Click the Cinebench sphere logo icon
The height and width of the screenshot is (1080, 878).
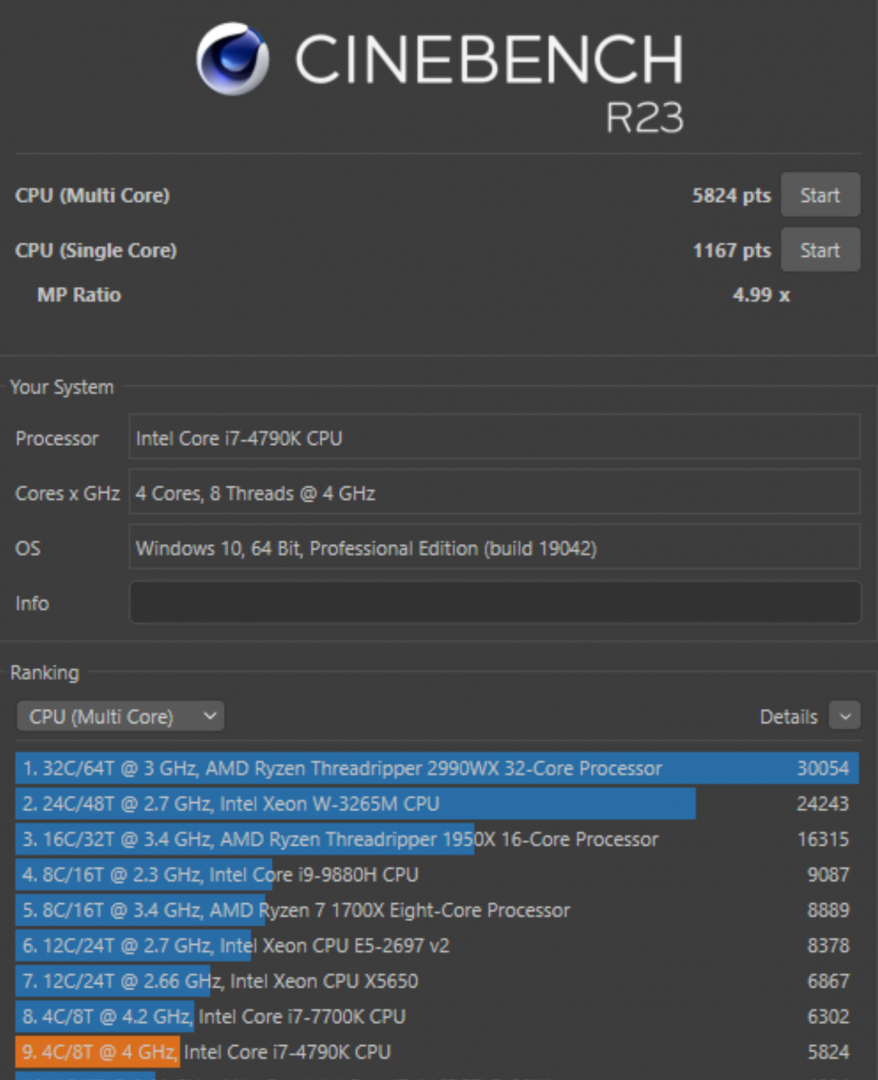tap(232, 59)
